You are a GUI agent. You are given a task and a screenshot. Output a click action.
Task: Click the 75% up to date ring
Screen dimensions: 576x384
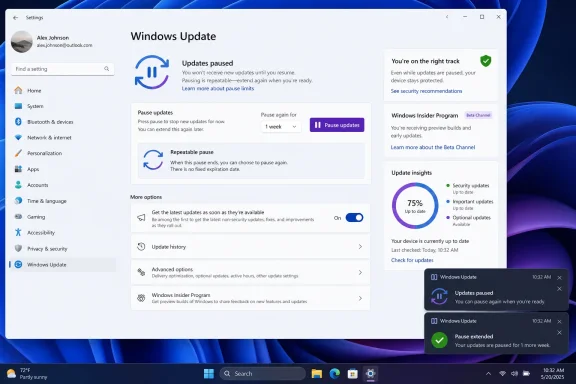pyautogui.click(x=415, y=206)
